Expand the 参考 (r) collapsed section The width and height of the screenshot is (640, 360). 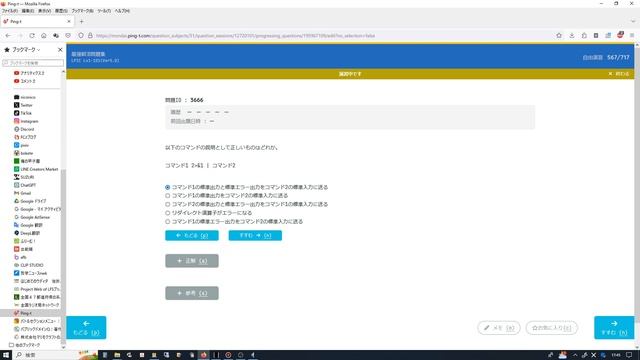pos(192,293)
